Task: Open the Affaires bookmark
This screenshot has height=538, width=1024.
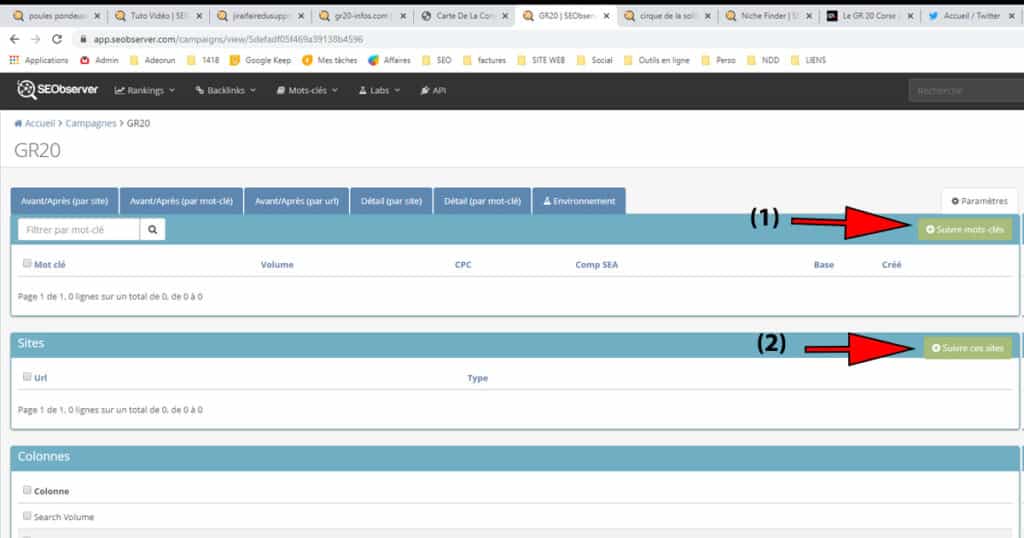Action: [389, 60]
